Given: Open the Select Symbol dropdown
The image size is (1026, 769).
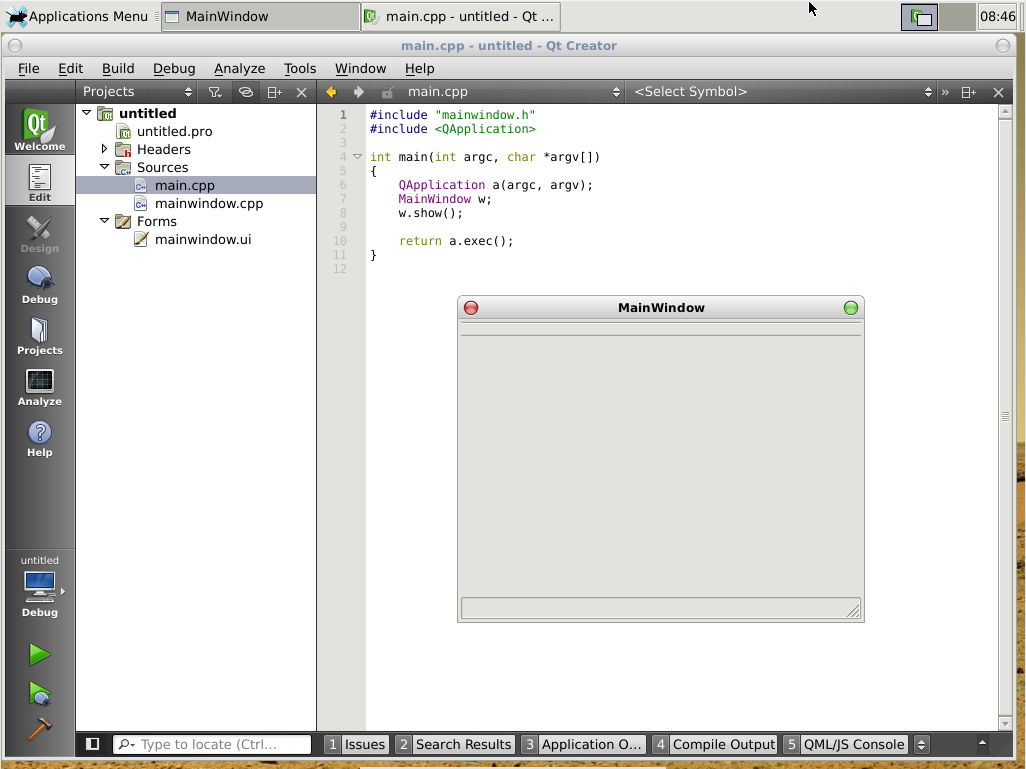Looking at the screenshot, I should [782, 92].
